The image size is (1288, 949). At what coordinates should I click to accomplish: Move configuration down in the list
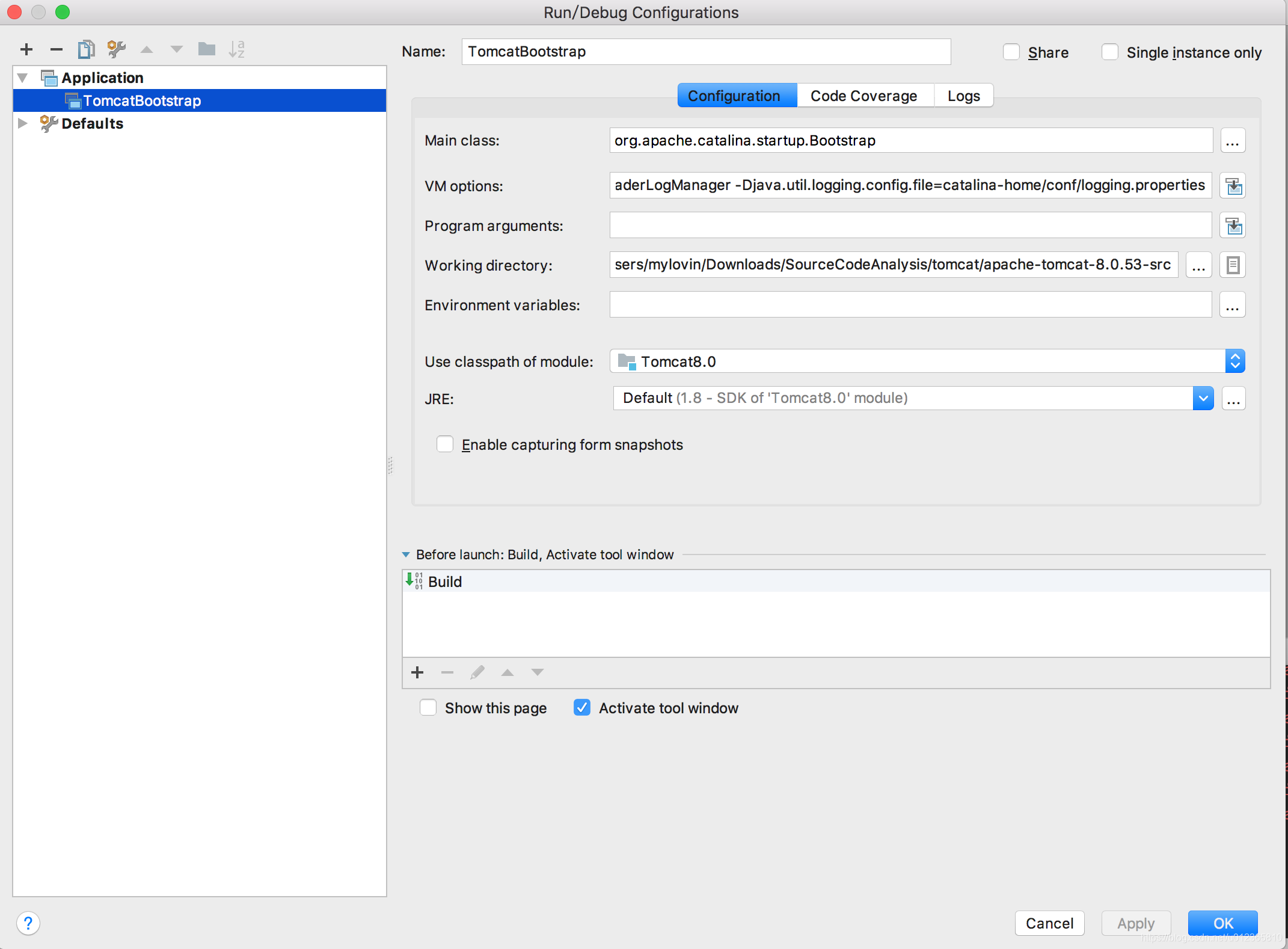point(177,49)
